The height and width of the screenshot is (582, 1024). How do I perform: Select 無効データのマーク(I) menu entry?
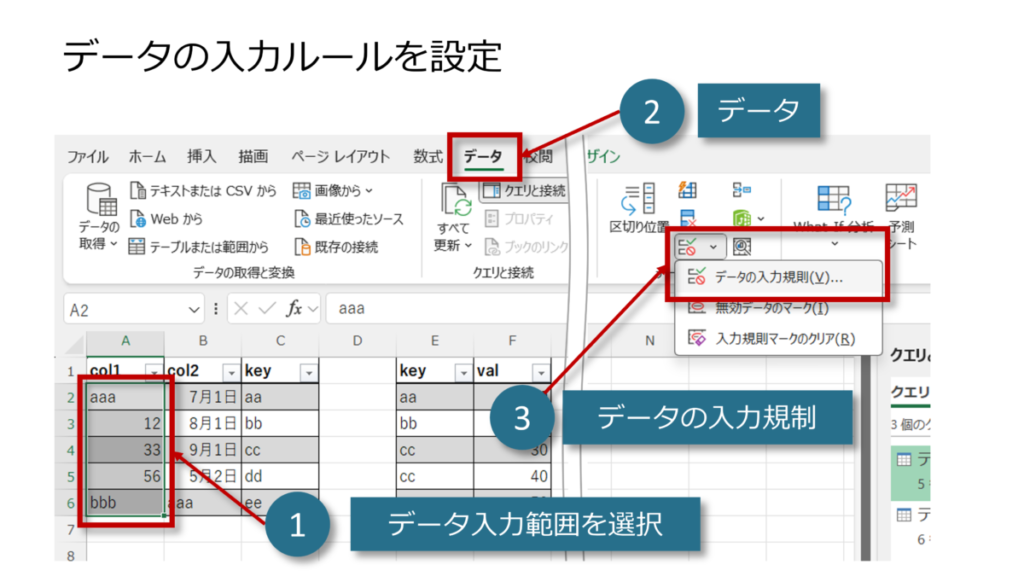[x=770, y=308]
